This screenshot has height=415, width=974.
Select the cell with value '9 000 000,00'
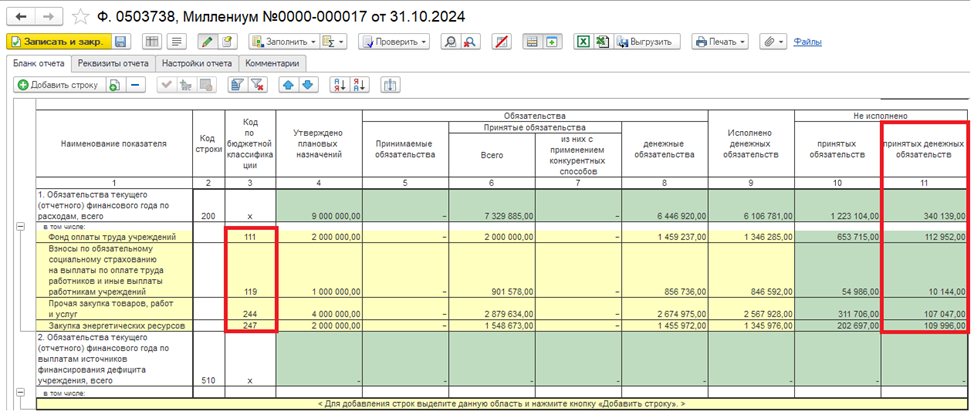(319, 206)
